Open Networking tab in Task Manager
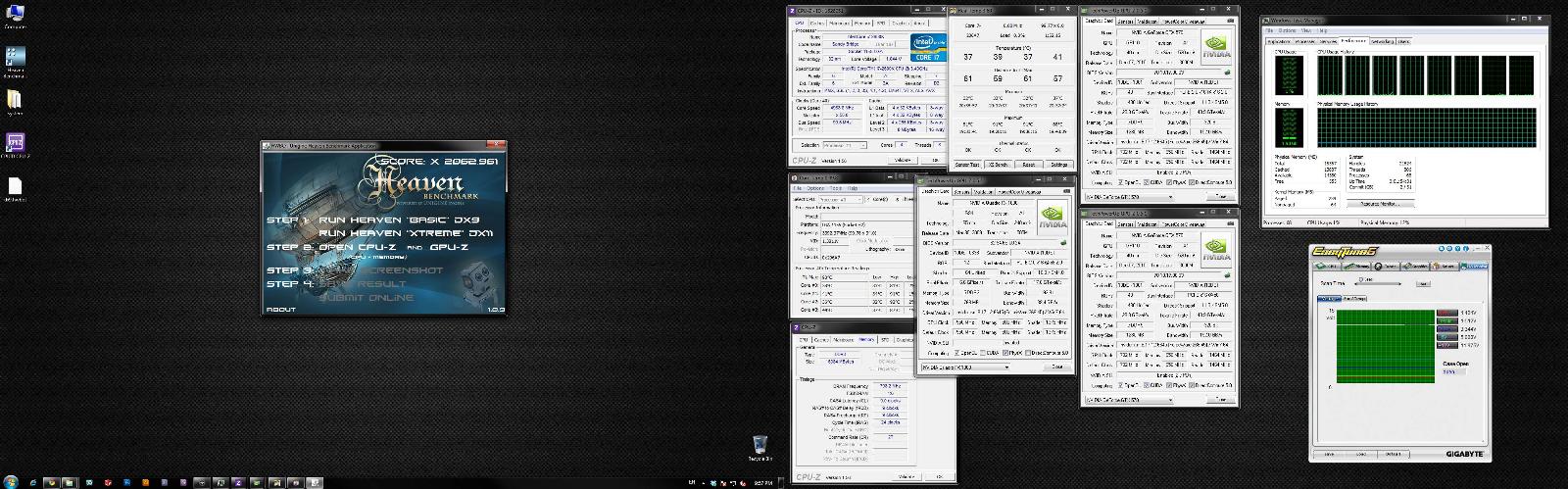 click(x=1383, y=42)
